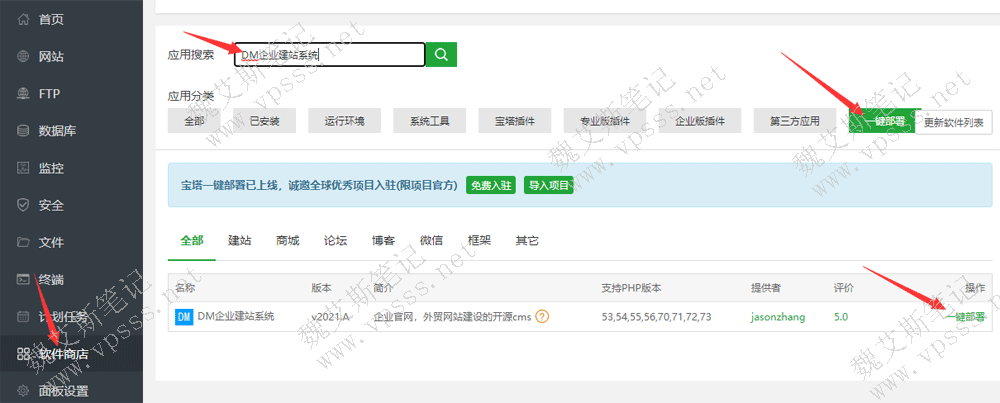Viewport: 1000px width, 403px height.
Task: Click the green search magnifier button
Action: click(x=441, y=55)
